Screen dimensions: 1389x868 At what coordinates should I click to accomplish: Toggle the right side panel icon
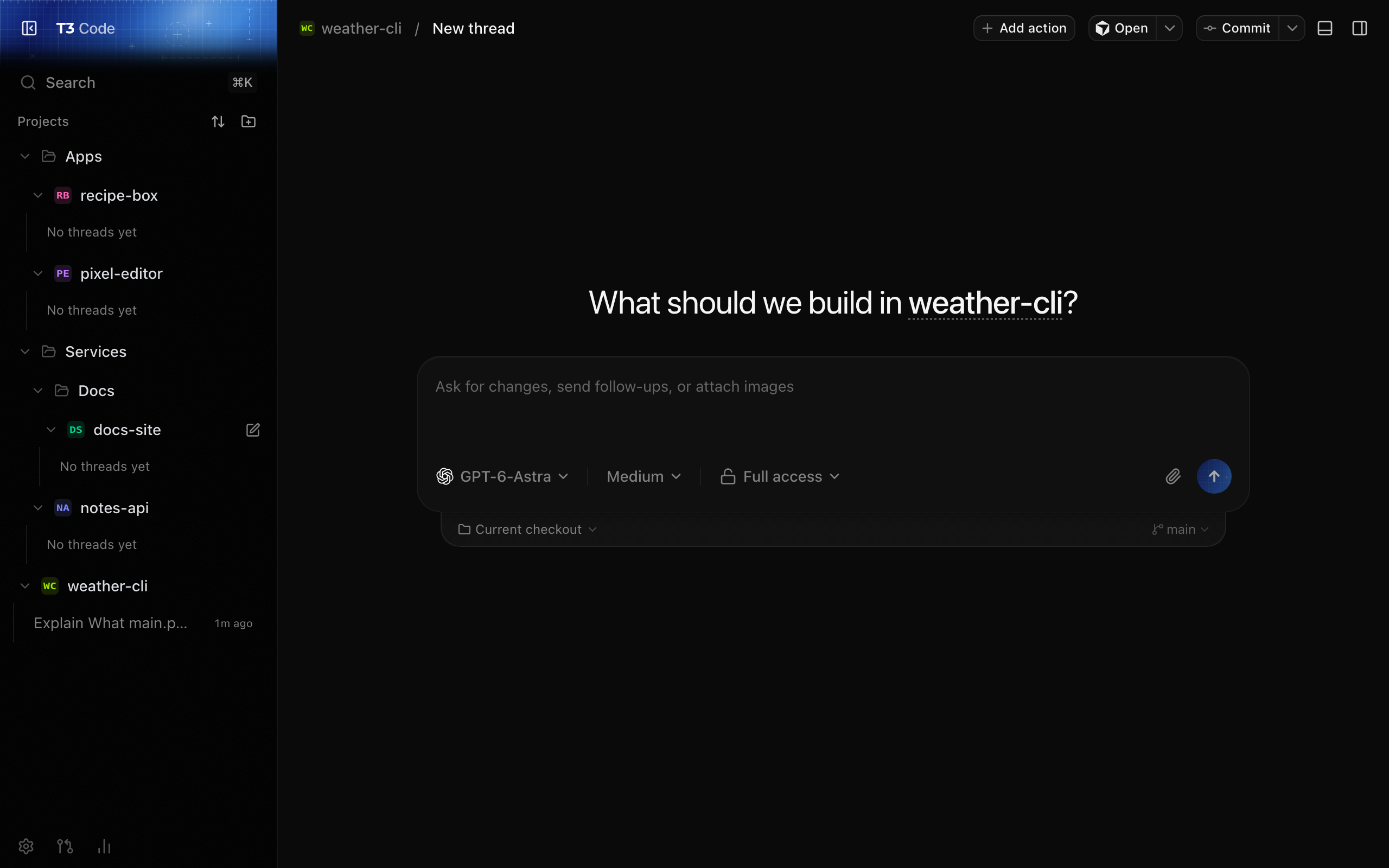1360,28
